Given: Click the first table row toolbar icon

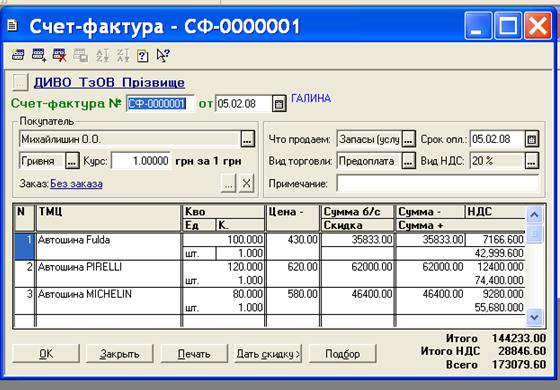Looking at the screenshot, I should click(18, 55).
